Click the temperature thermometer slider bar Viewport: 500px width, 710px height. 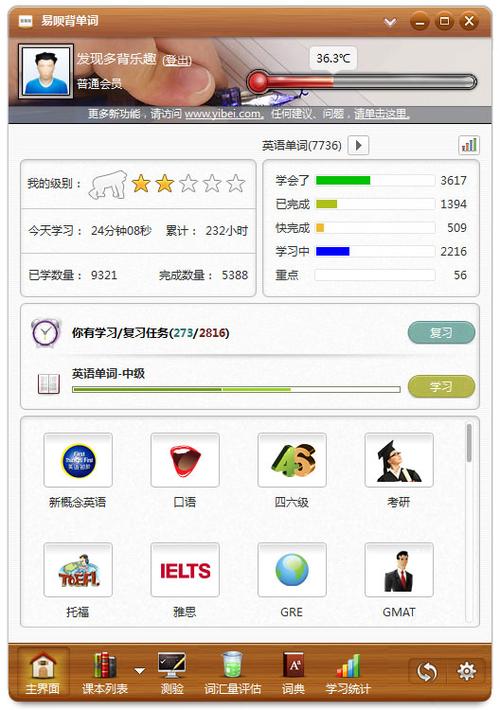coord(361,82)
